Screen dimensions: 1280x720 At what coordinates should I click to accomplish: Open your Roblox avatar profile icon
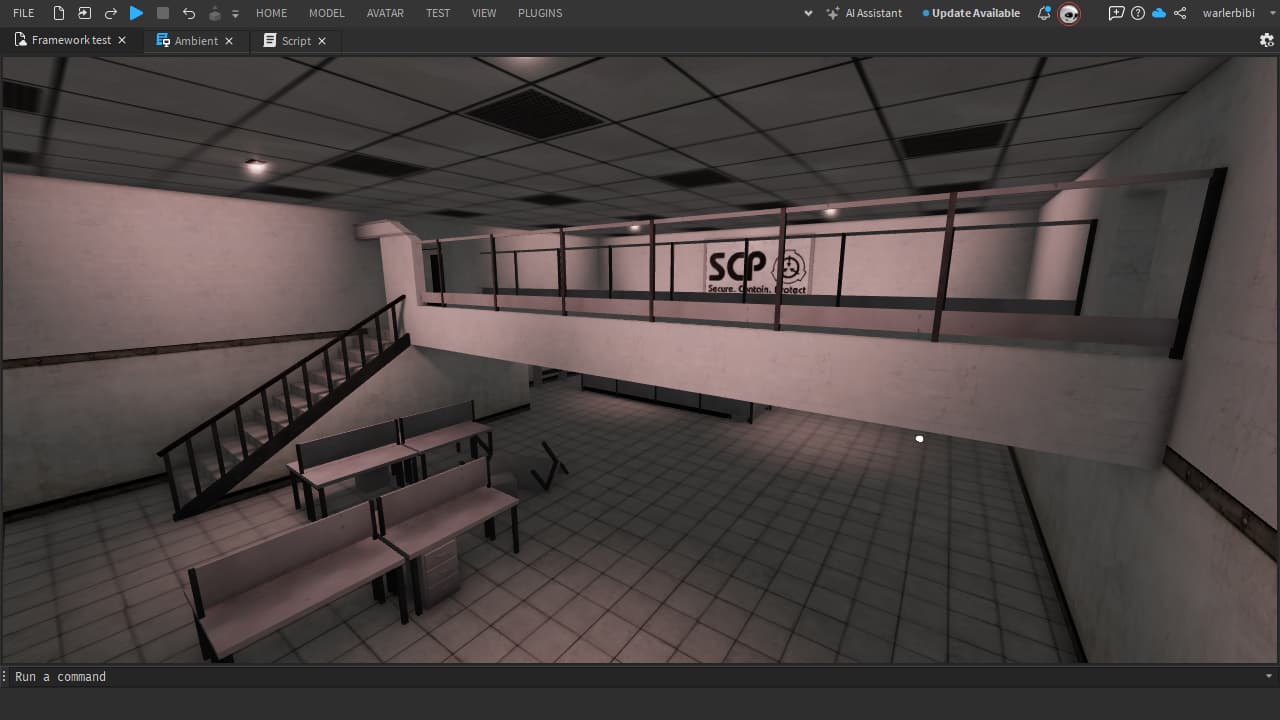point(1069,14)
